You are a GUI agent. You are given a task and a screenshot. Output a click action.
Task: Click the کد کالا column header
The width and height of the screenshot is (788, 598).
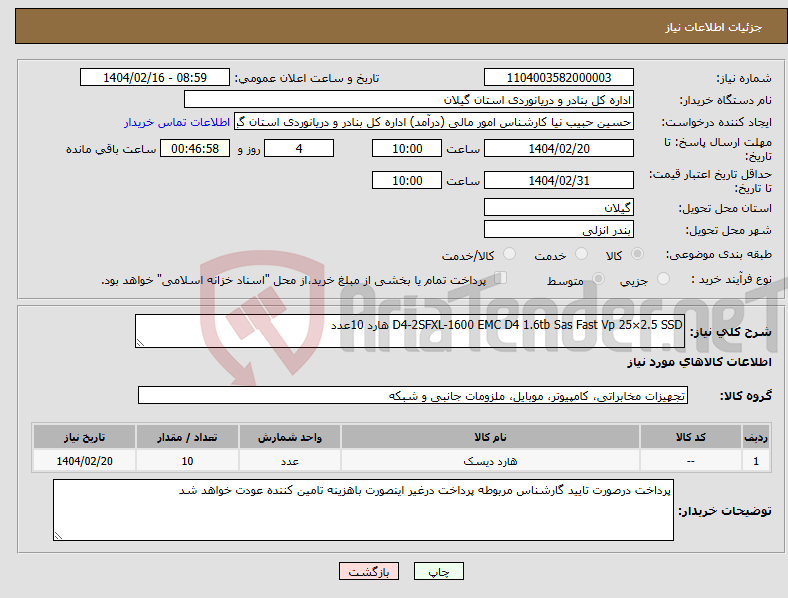(x=691, y=437)
